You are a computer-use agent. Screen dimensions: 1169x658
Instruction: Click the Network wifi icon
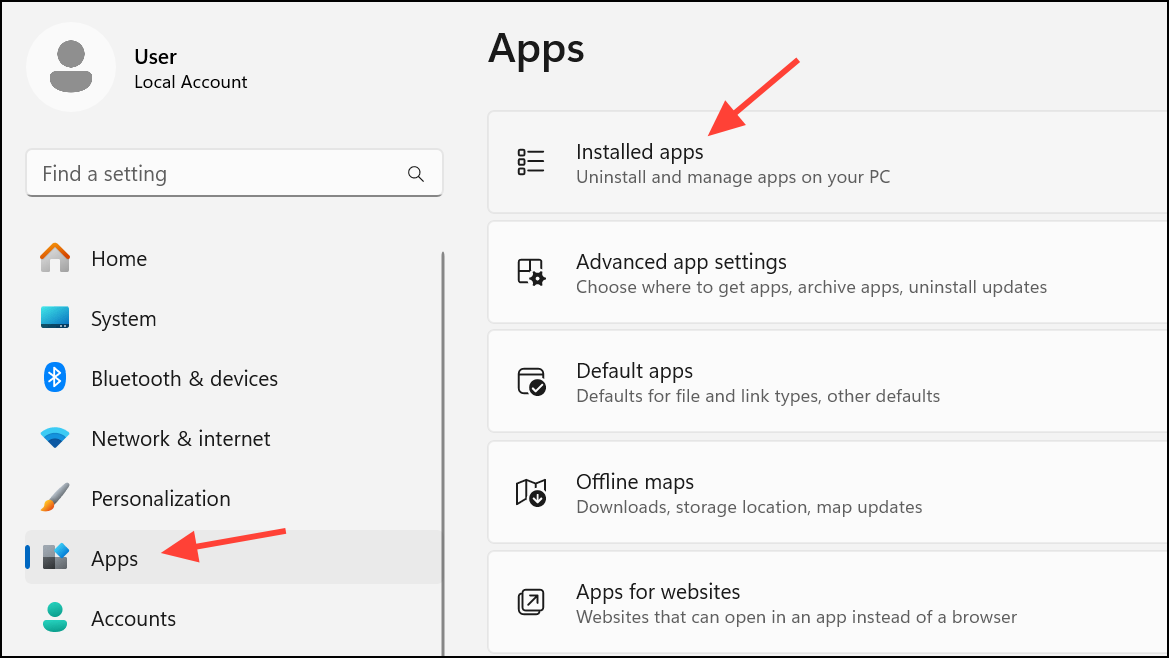54,438
